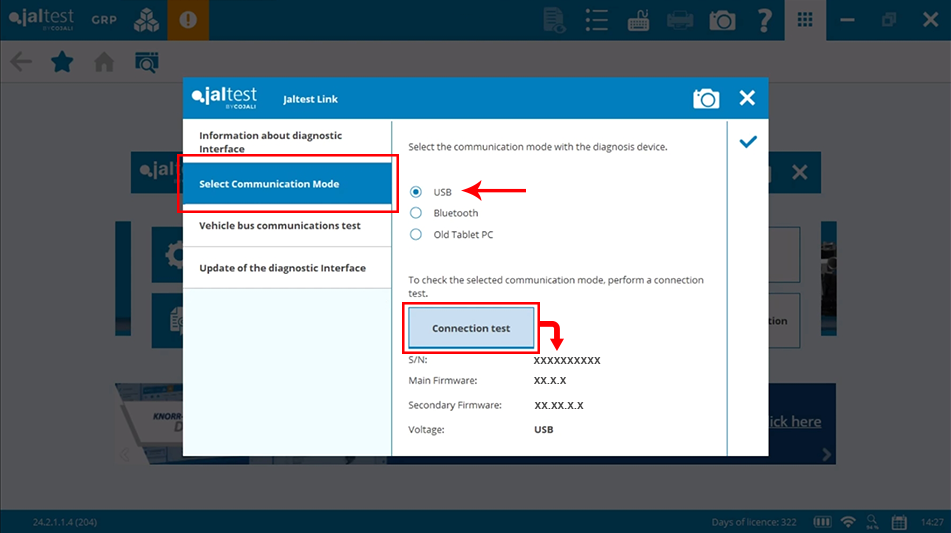The width and height of the screenshot is (951, 533).
Task: Minimize the main Jaltest window
Action: (847, 20)
